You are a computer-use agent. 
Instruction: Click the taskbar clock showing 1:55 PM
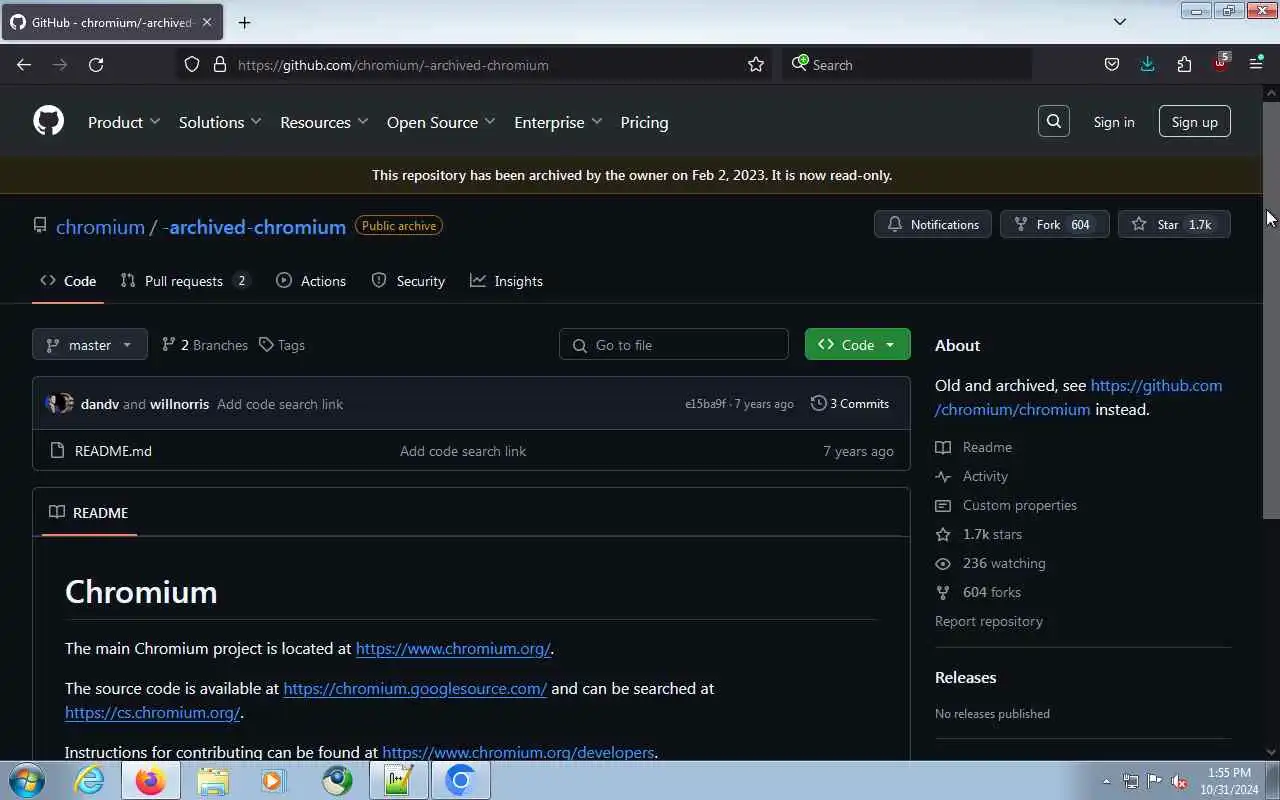tap(1229, 781)
